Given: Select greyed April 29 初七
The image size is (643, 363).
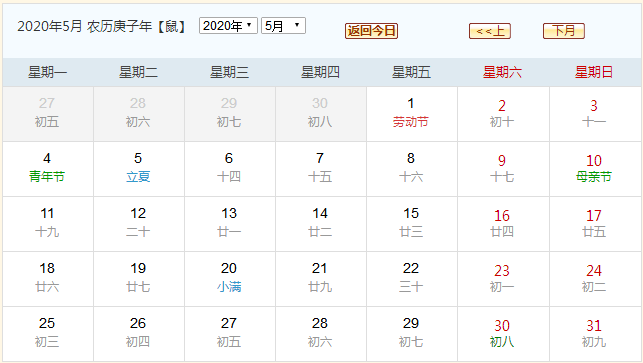Looking at the screenshot, I should point(230,114).
